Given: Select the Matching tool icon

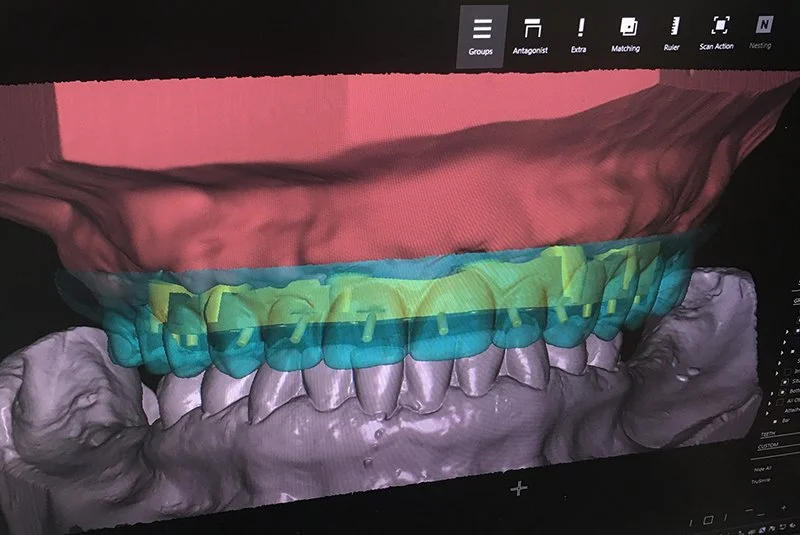Looking at the screenshot, I should click(626, 34).
